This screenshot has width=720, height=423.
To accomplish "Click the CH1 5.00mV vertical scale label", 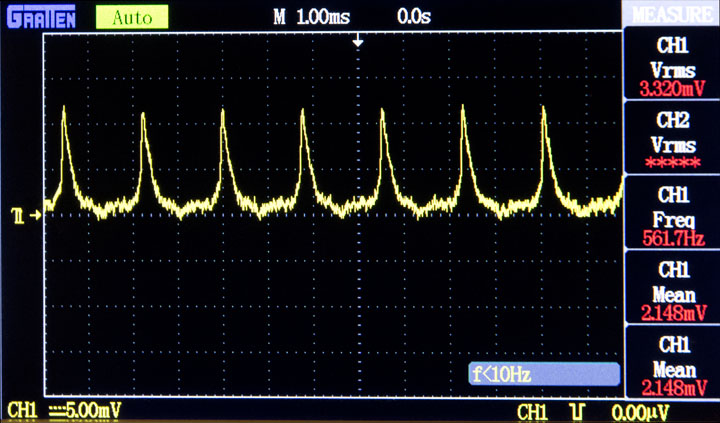I will 64,411.
